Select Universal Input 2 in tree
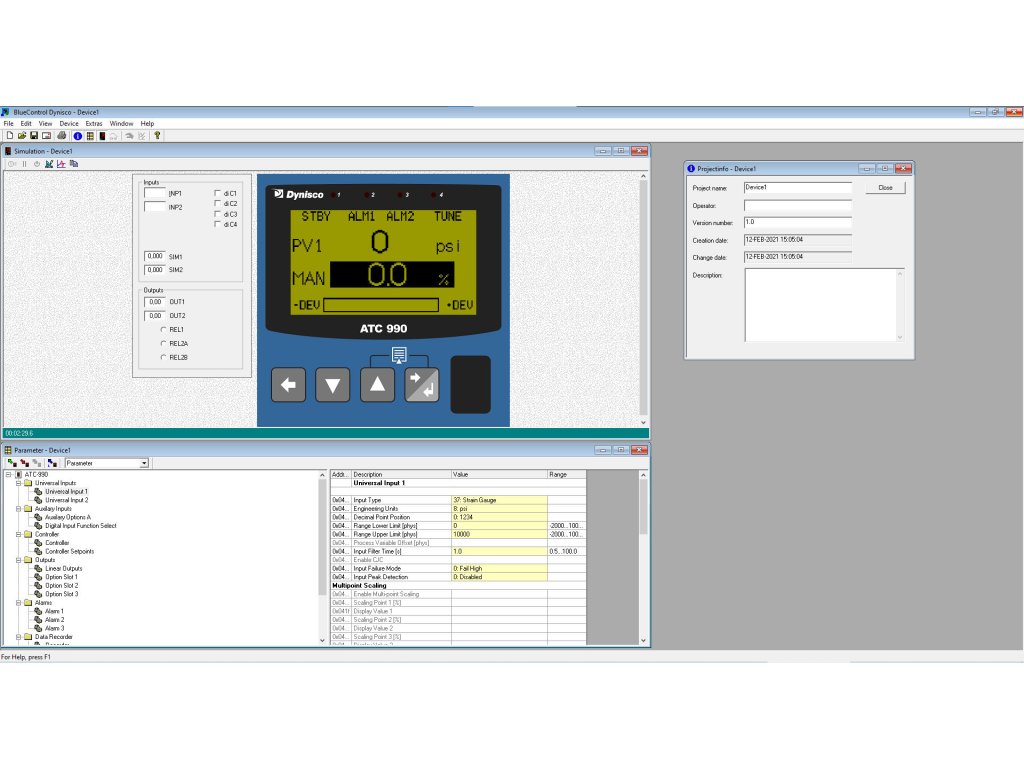Image resolution: width=1024 pixels, height=768 pixels. (x=66, y=500)
